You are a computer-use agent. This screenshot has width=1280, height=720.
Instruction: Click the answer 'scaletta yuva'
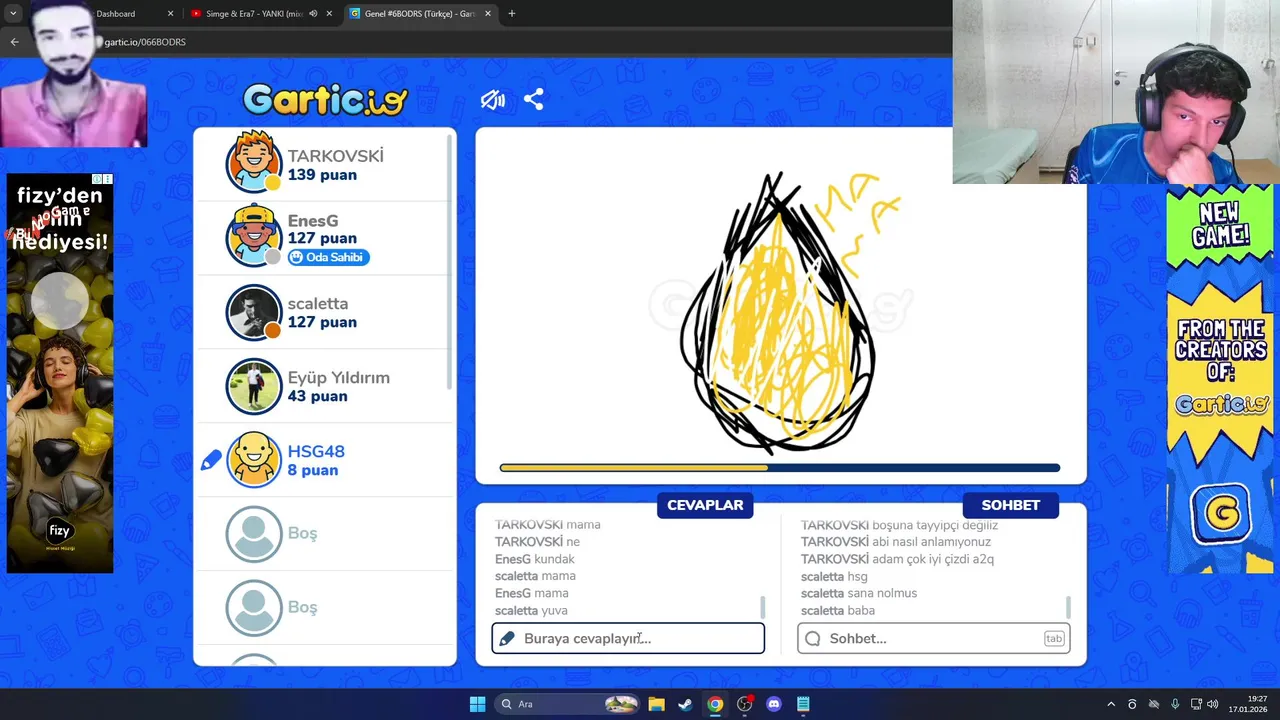[x=532, y=611]
